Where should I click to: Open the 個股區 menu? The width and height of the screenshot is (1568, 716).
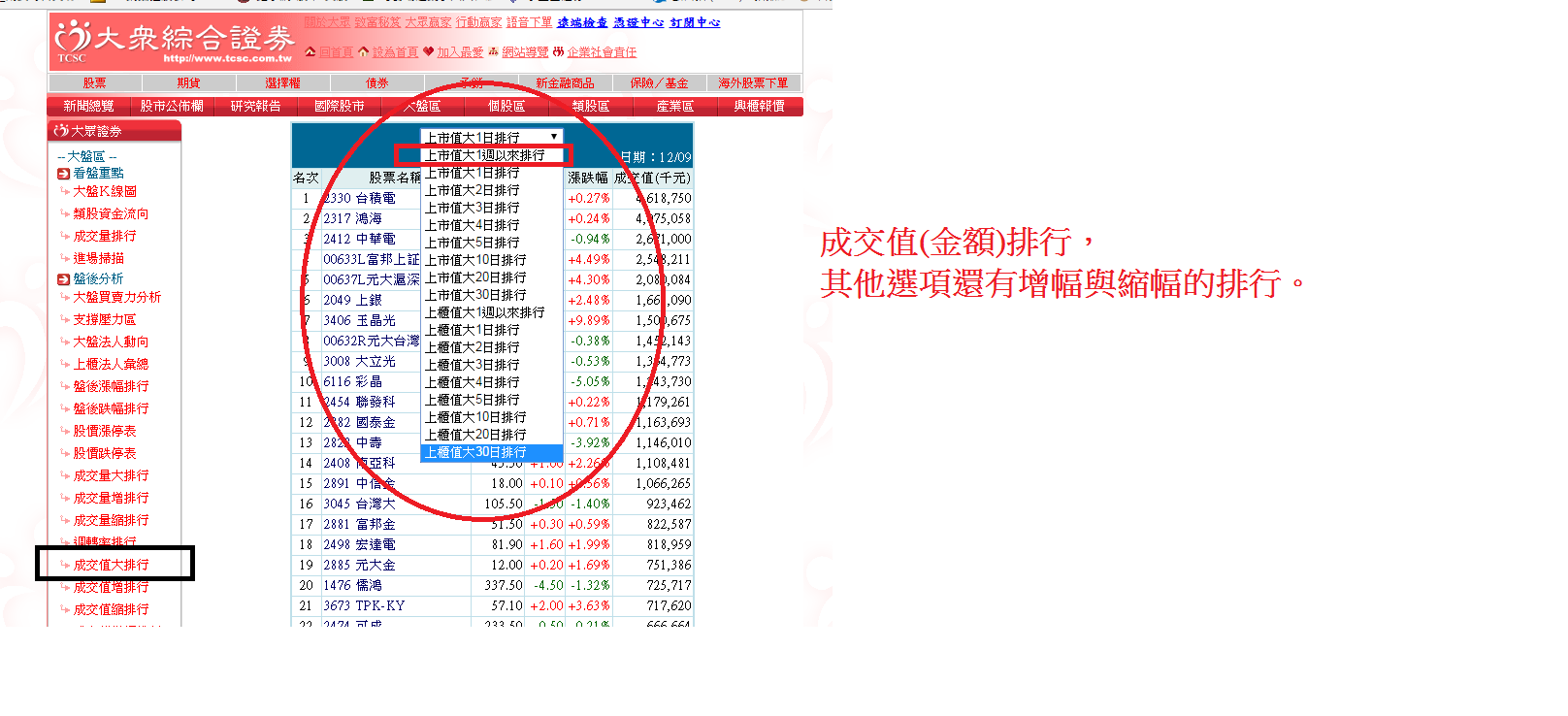click(506, 107)
